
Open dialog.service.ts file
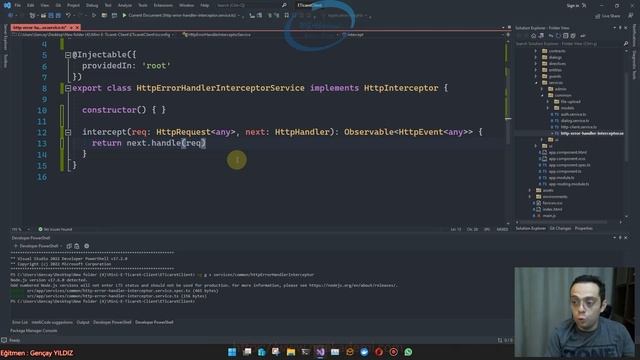point(575,121)
